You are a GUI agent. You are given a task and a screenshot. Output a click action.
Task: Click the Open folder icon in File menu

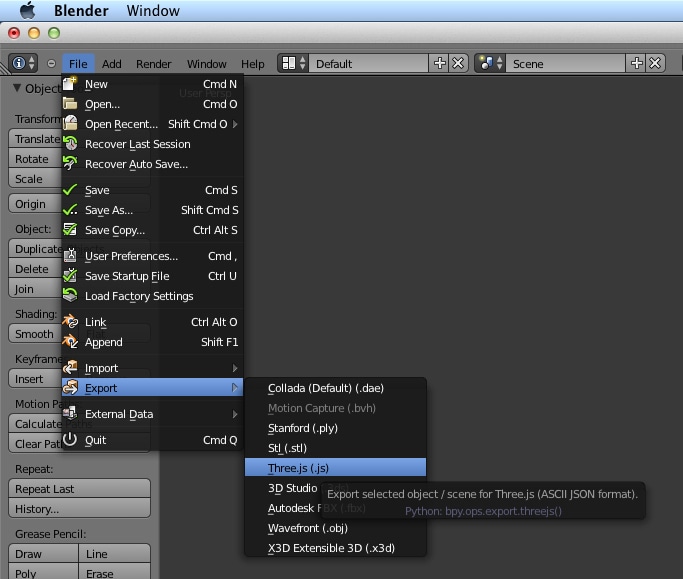pyautogui.click(x=70, y=104)
